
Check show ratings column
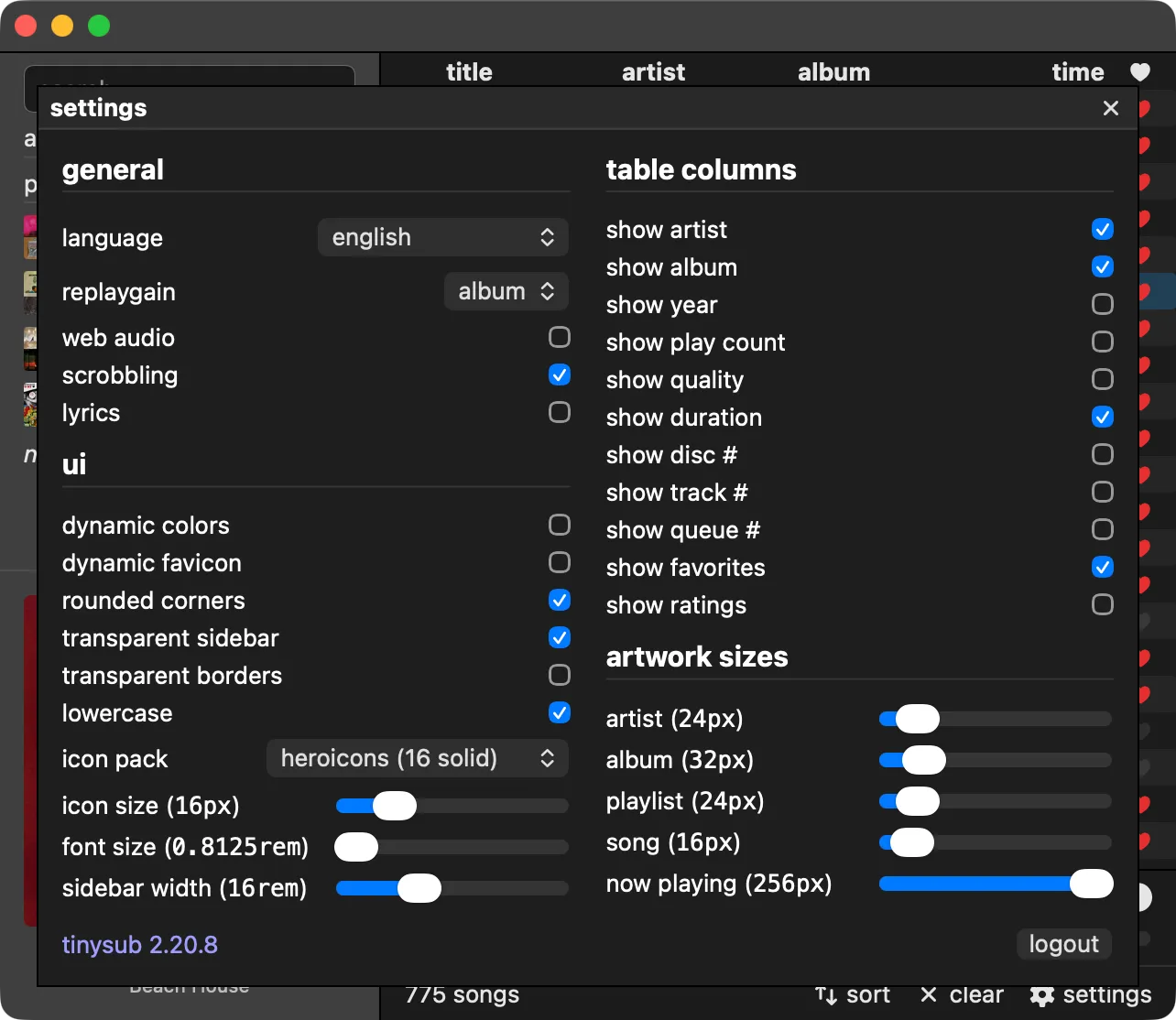pos(1103,604)
